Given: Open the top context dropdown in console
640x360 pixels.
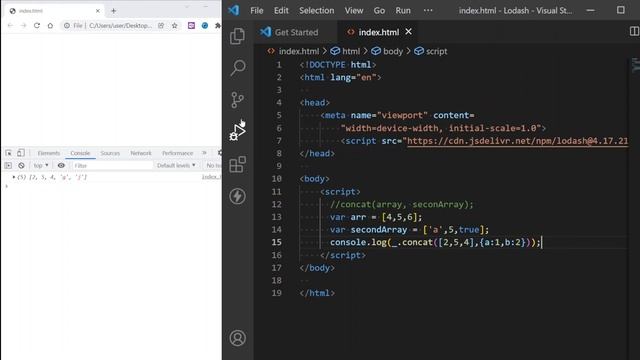Looking at the screenshot, I should click(41, 165).
